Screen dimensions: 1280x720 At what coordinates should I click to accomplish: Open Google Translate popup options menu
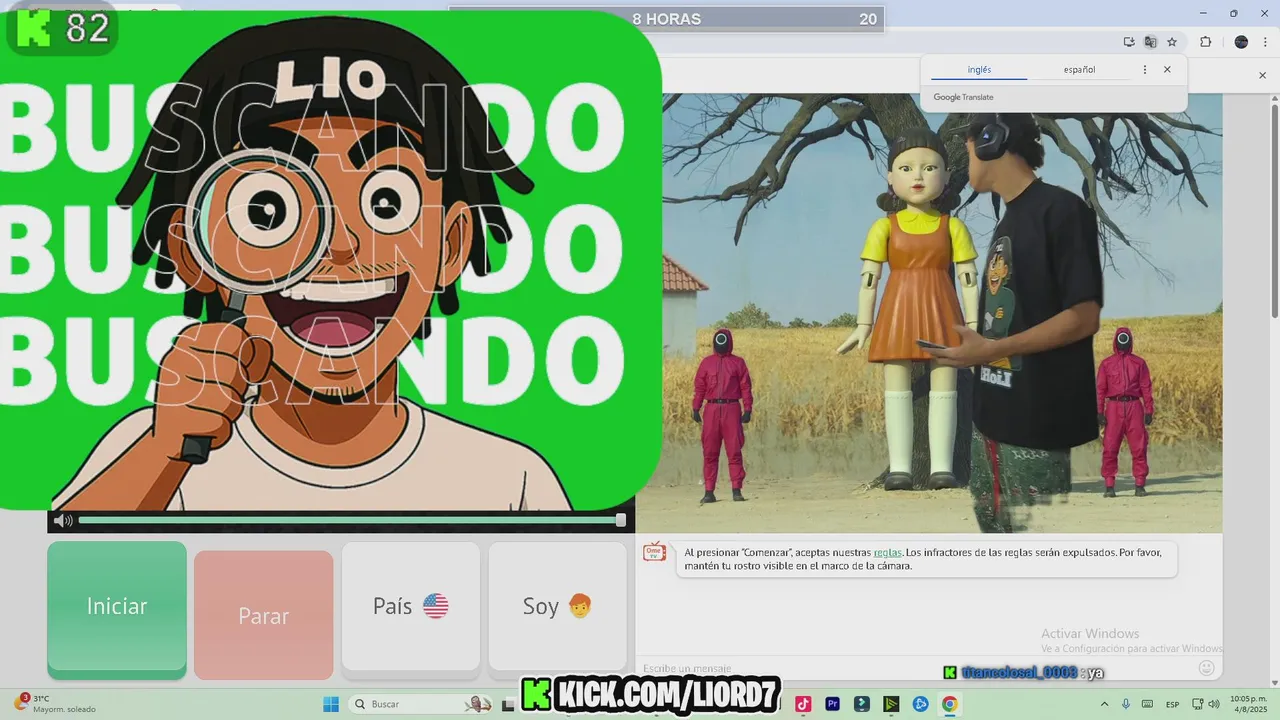(x=1145, y=70)
